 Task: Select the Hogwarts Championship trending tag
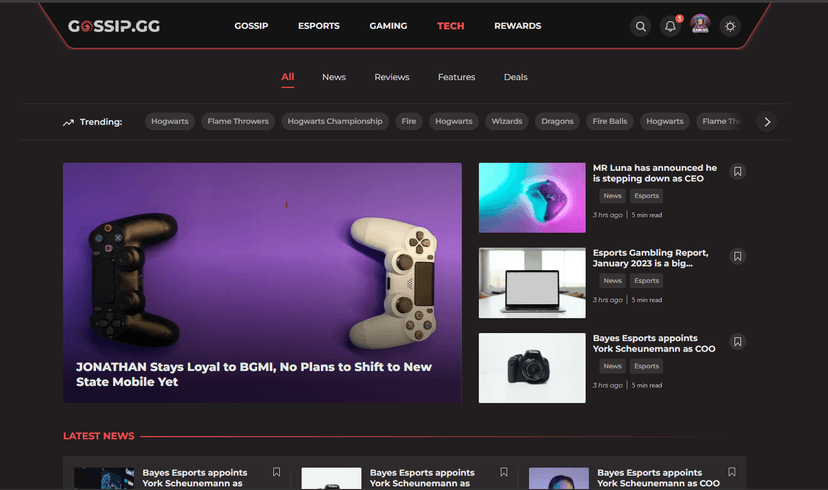coord(335,121)
